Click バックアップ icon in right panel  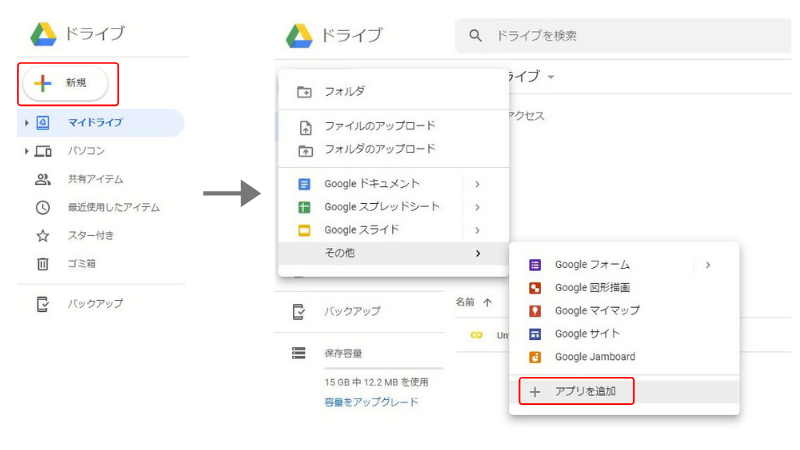[x=299, y=312]
